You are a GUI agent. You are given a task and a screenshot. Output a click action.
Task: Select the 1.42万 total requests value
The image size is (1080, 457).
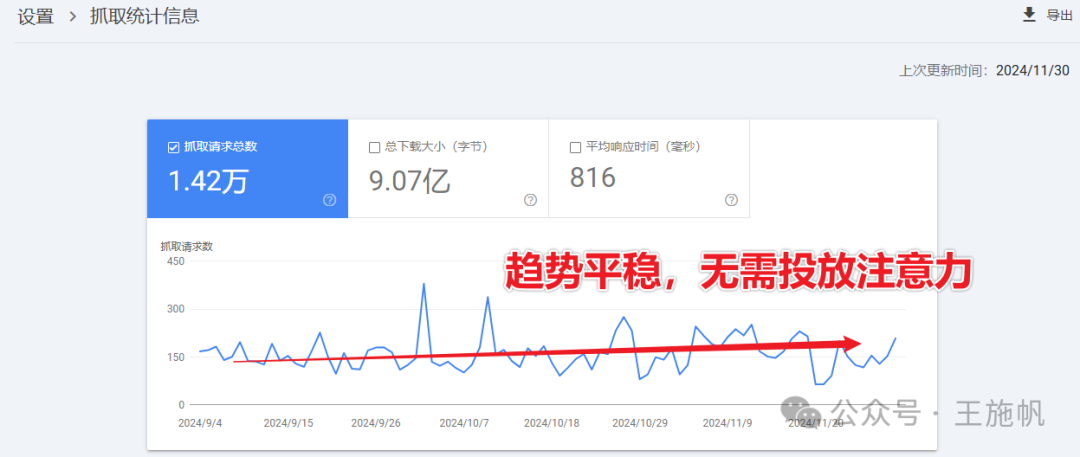click(x=209, y=181)
